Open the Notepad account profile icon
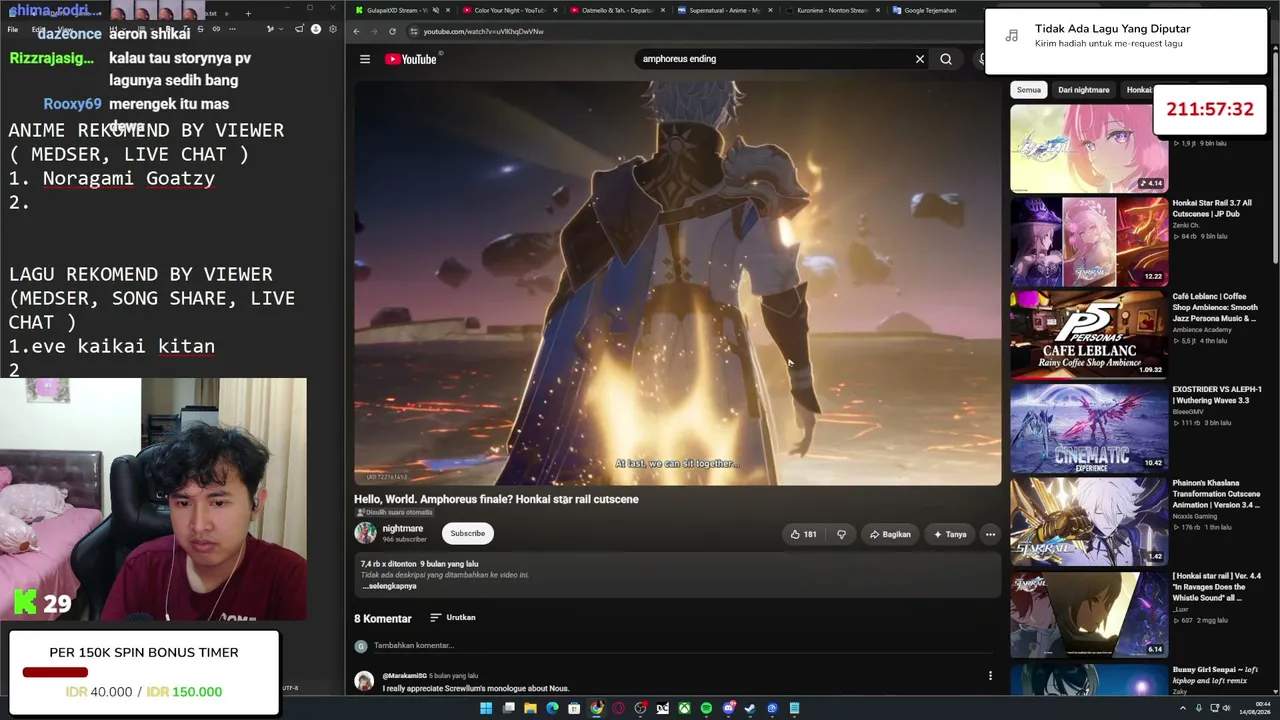 (316, 29)
